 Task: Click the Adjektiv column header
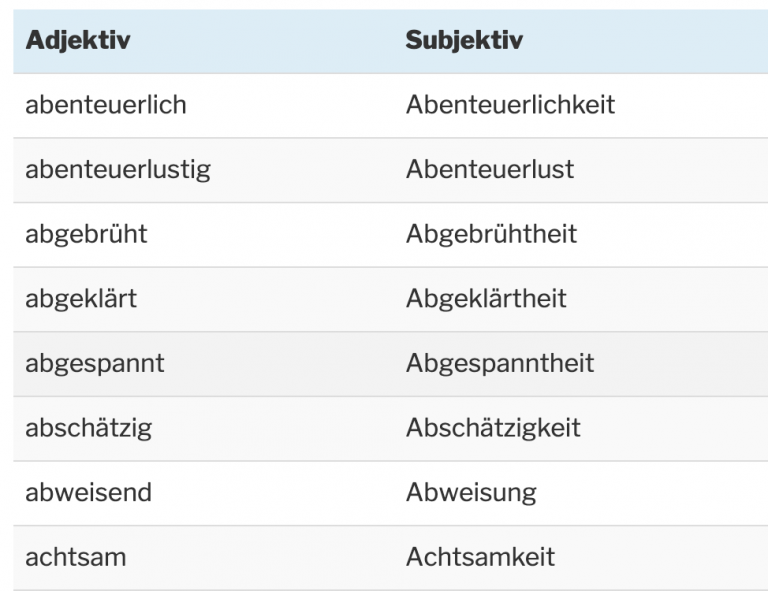click(x=78, y=41)
